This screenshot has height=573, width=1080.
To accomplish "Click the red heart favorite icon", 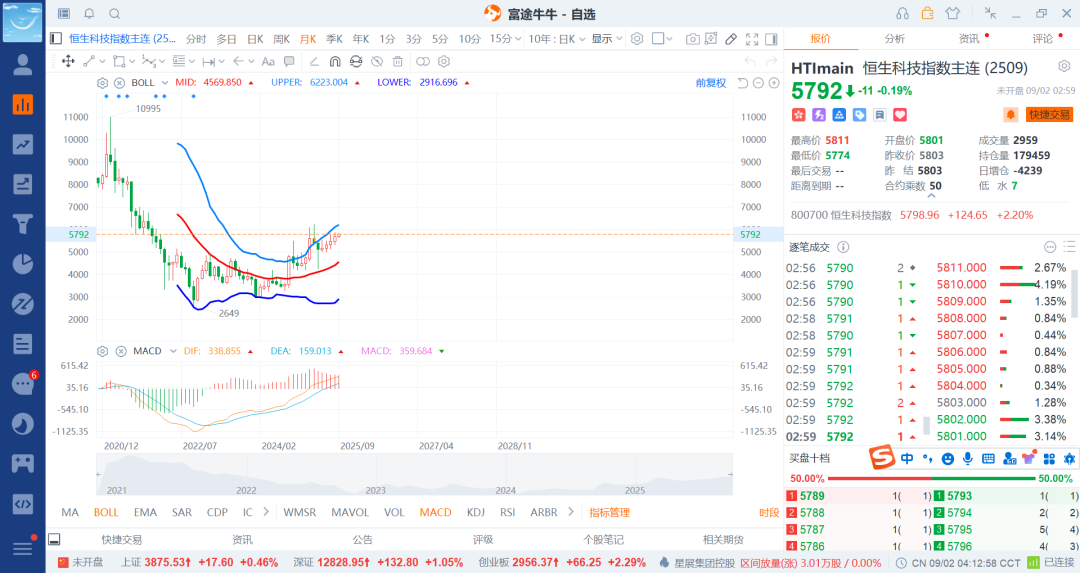I will (x=900, y=115).
